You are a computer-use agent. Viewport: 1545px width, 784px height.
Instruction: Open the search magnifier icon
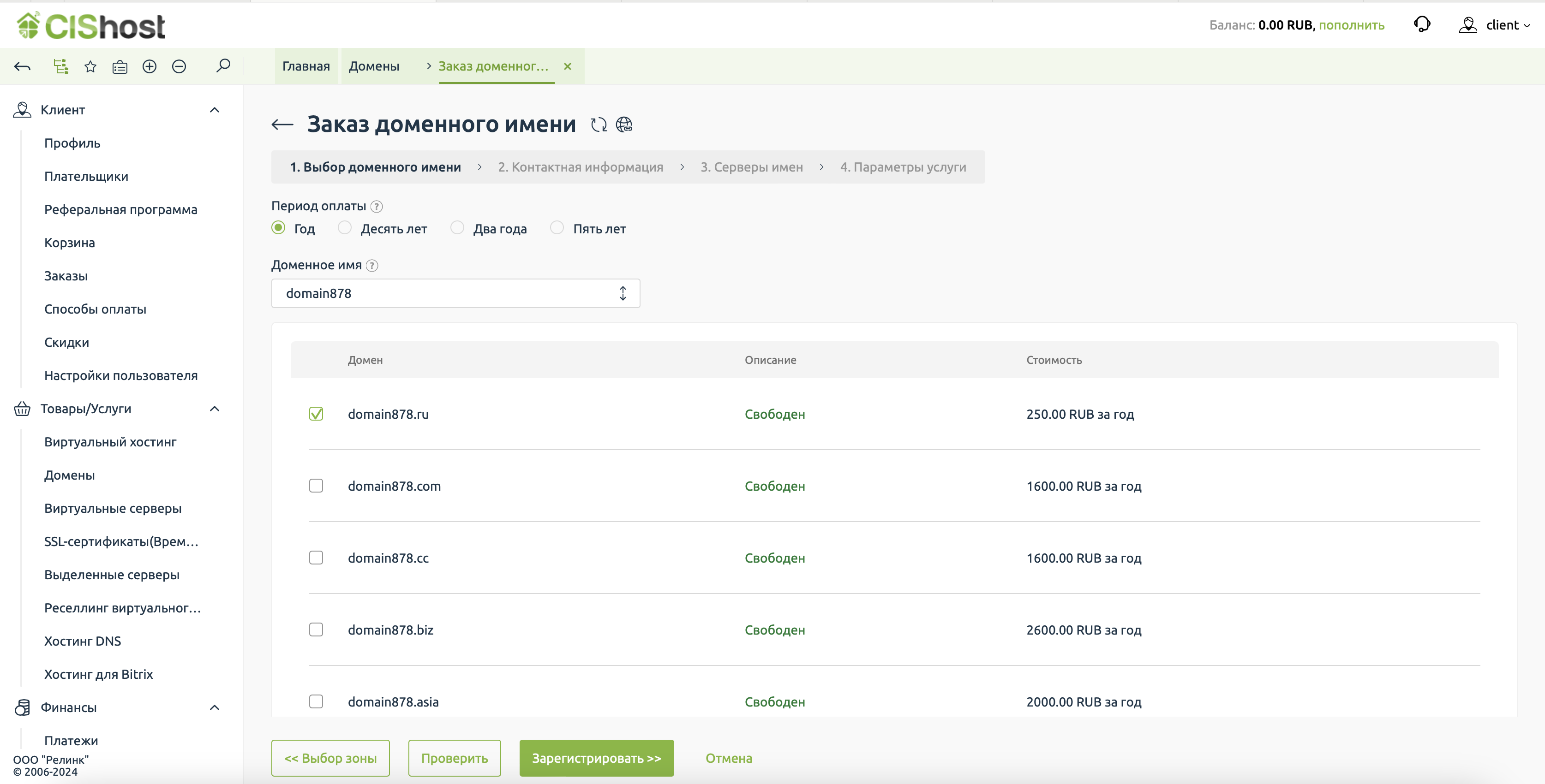click(223, 65)
